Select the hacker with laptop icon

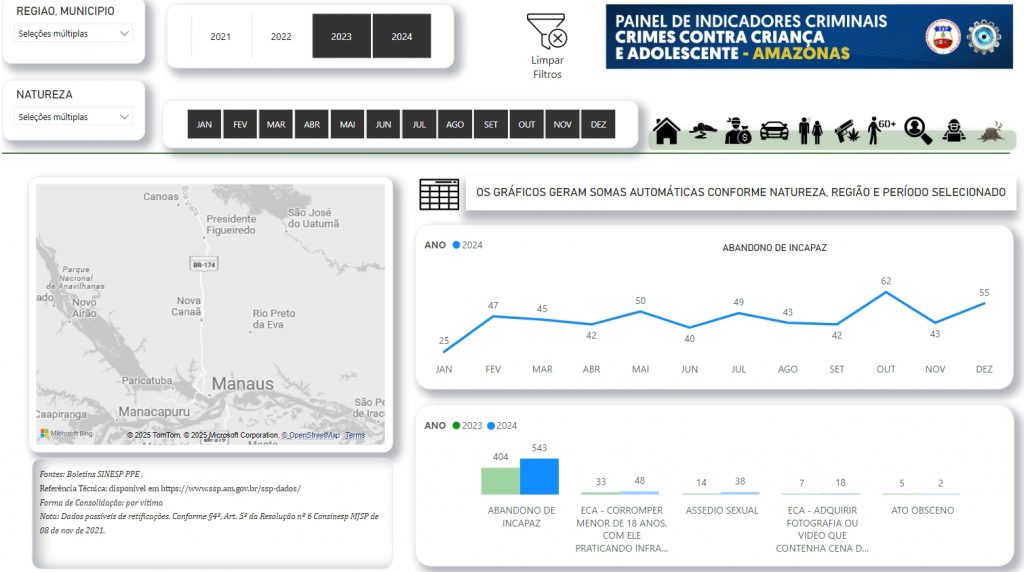click(x=955, y=130)
